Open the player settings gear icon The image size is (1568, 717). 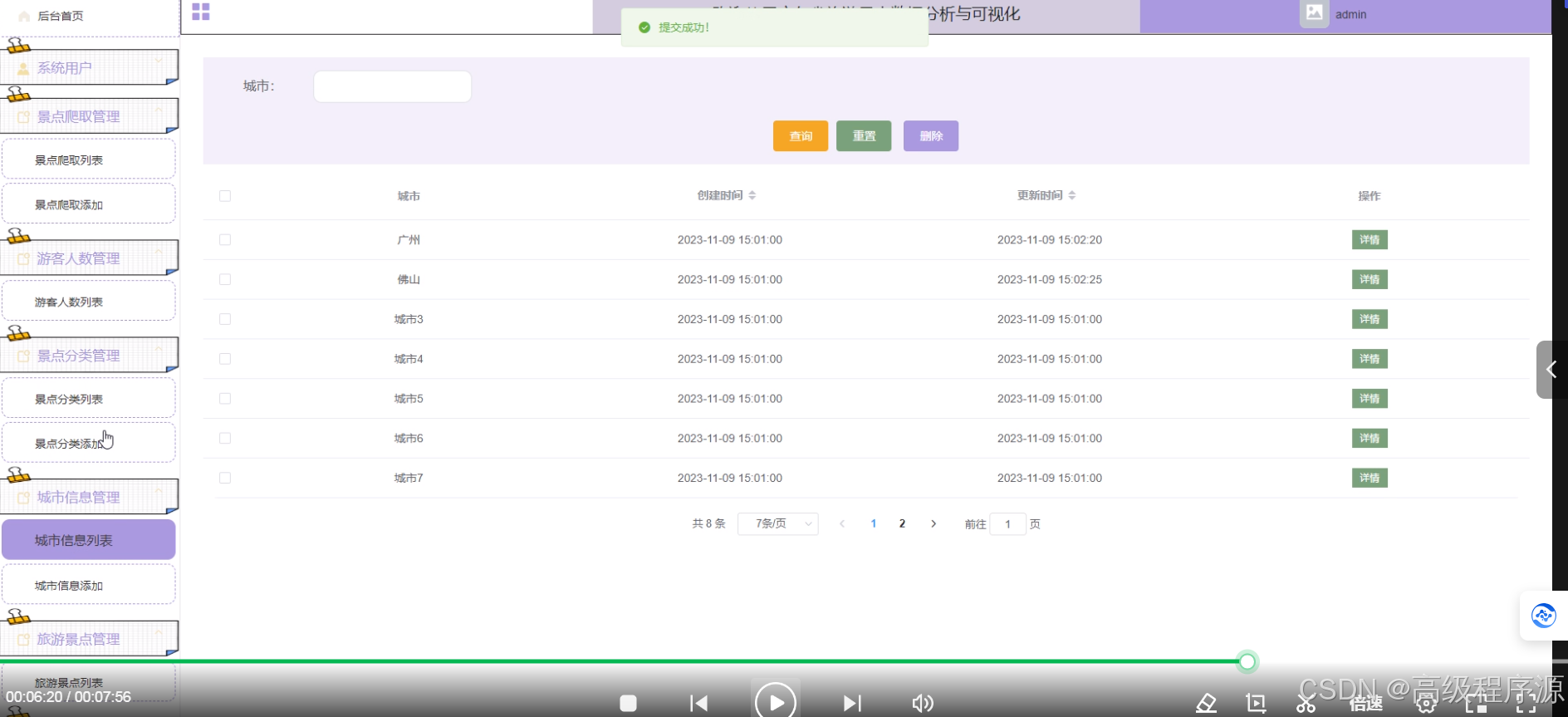pyautogui.click(x=1426, y=705)
